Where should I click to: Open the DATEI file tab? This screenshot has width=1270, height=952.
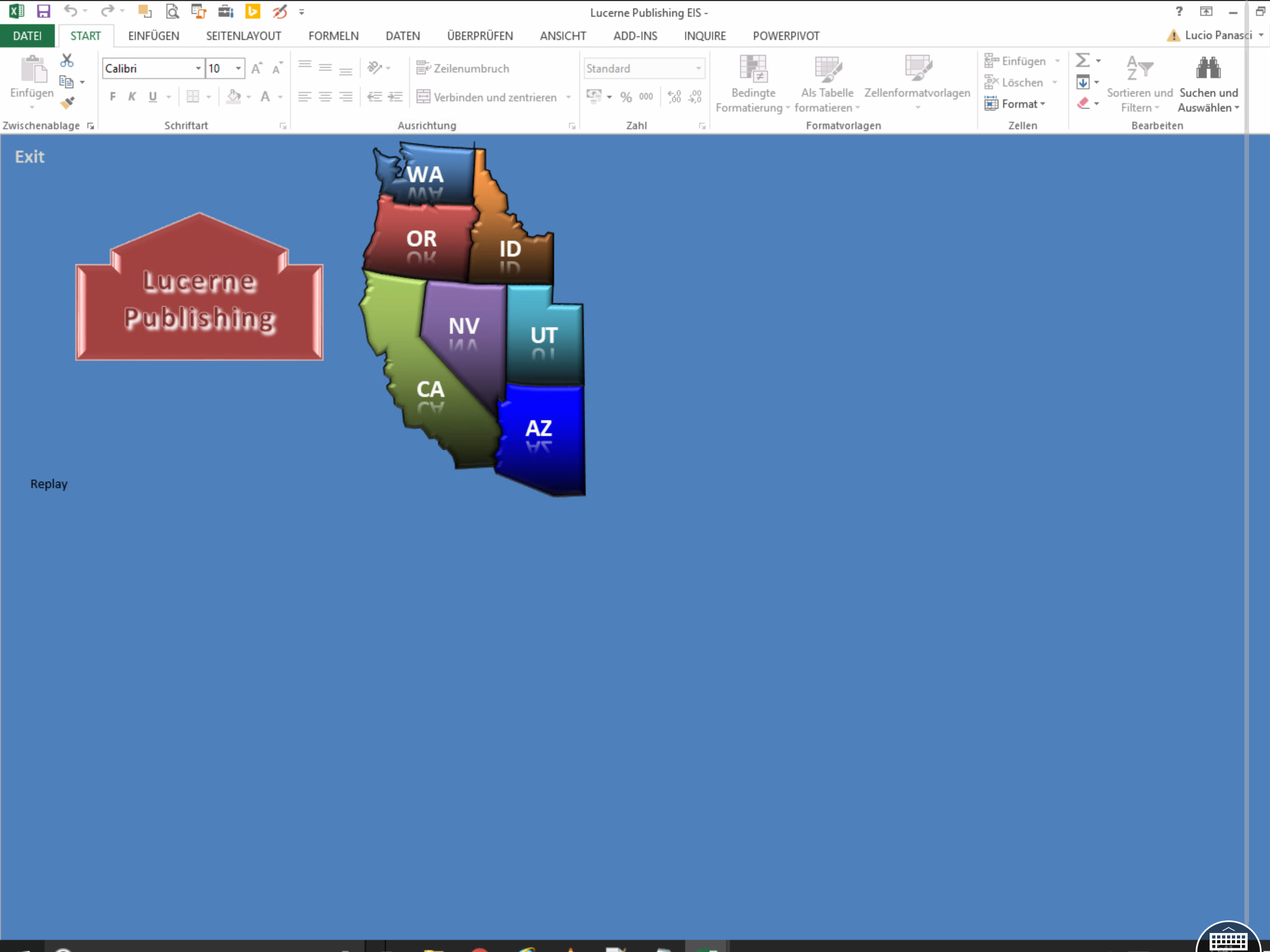[x=27, y=36]
